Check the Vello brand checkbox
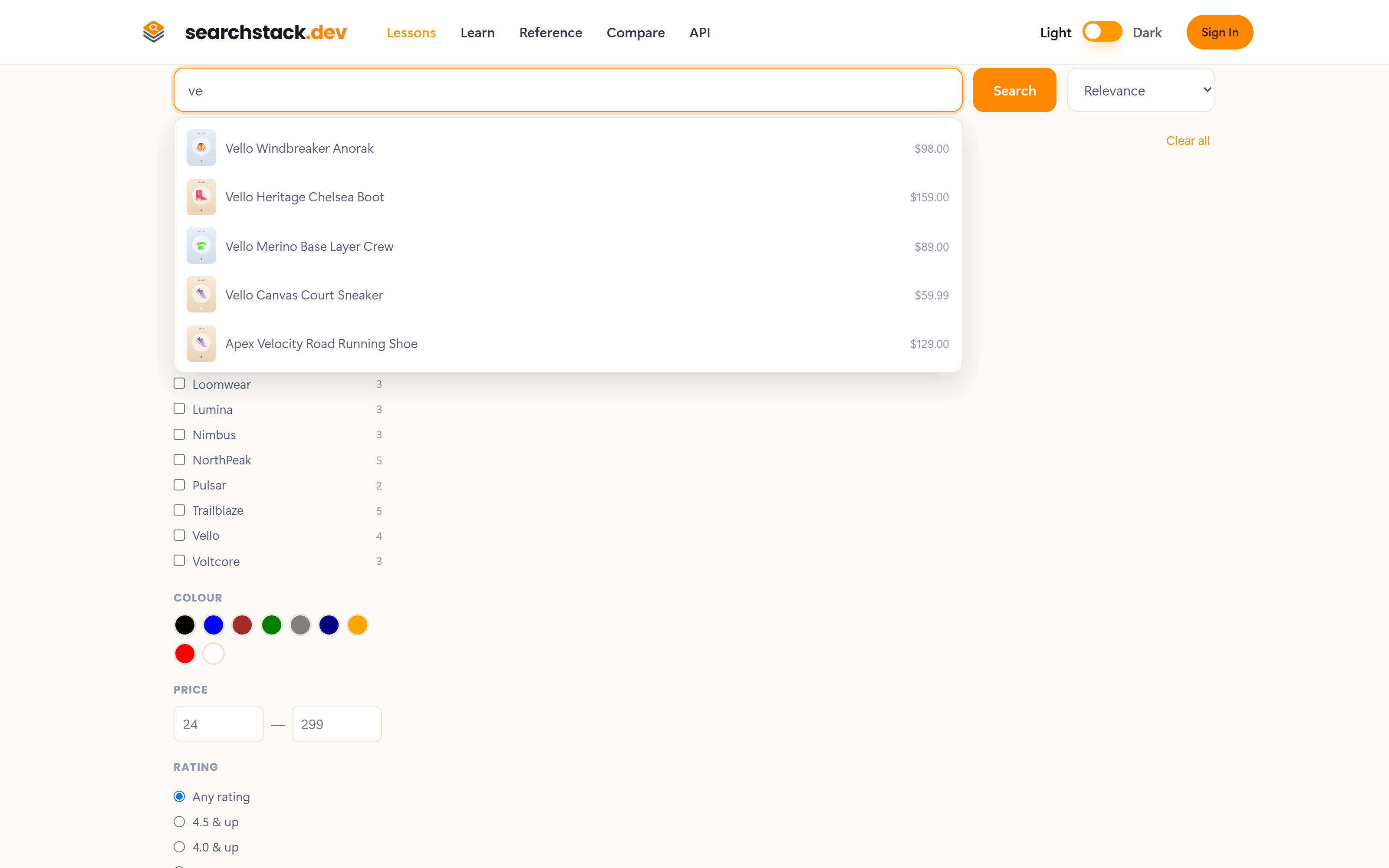The width and height of the screenshot is (1389, 868). point(179,535)
